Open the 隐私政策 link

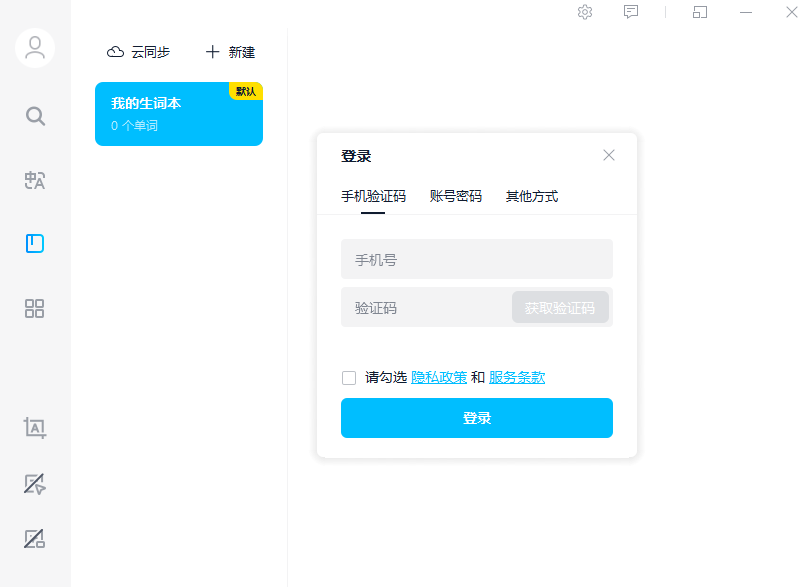pyautogui.click(x=438, y=377)
